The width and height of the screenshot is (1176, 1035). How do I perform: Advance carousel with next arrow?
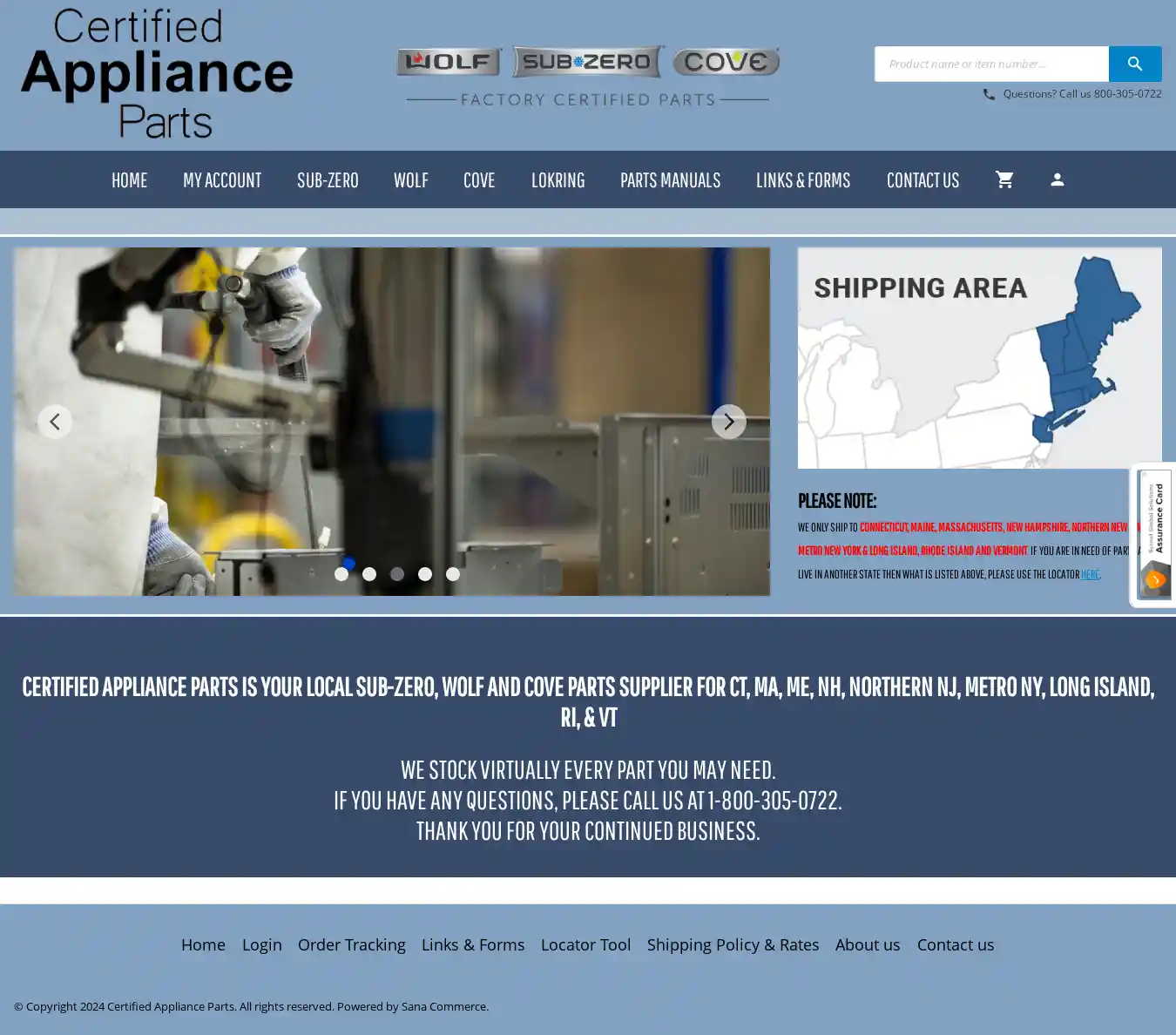coord(728,422)
